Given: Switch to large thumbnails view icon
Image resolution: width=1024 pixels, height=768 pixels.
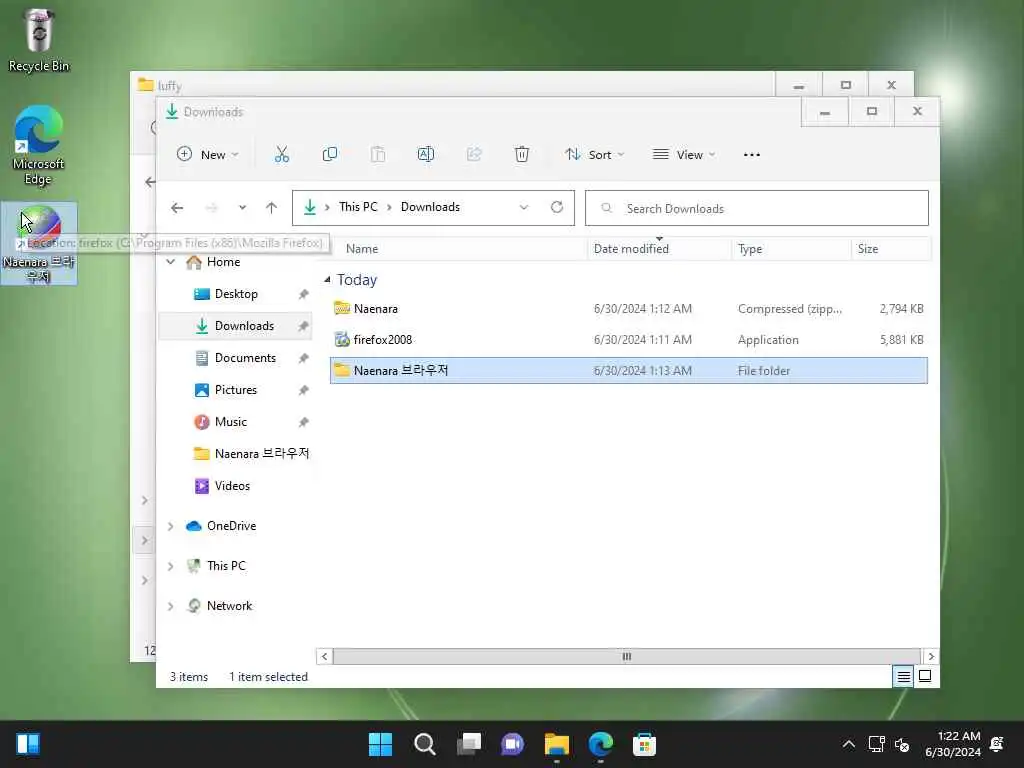Looking at the screenshot, I should [925, 677].
